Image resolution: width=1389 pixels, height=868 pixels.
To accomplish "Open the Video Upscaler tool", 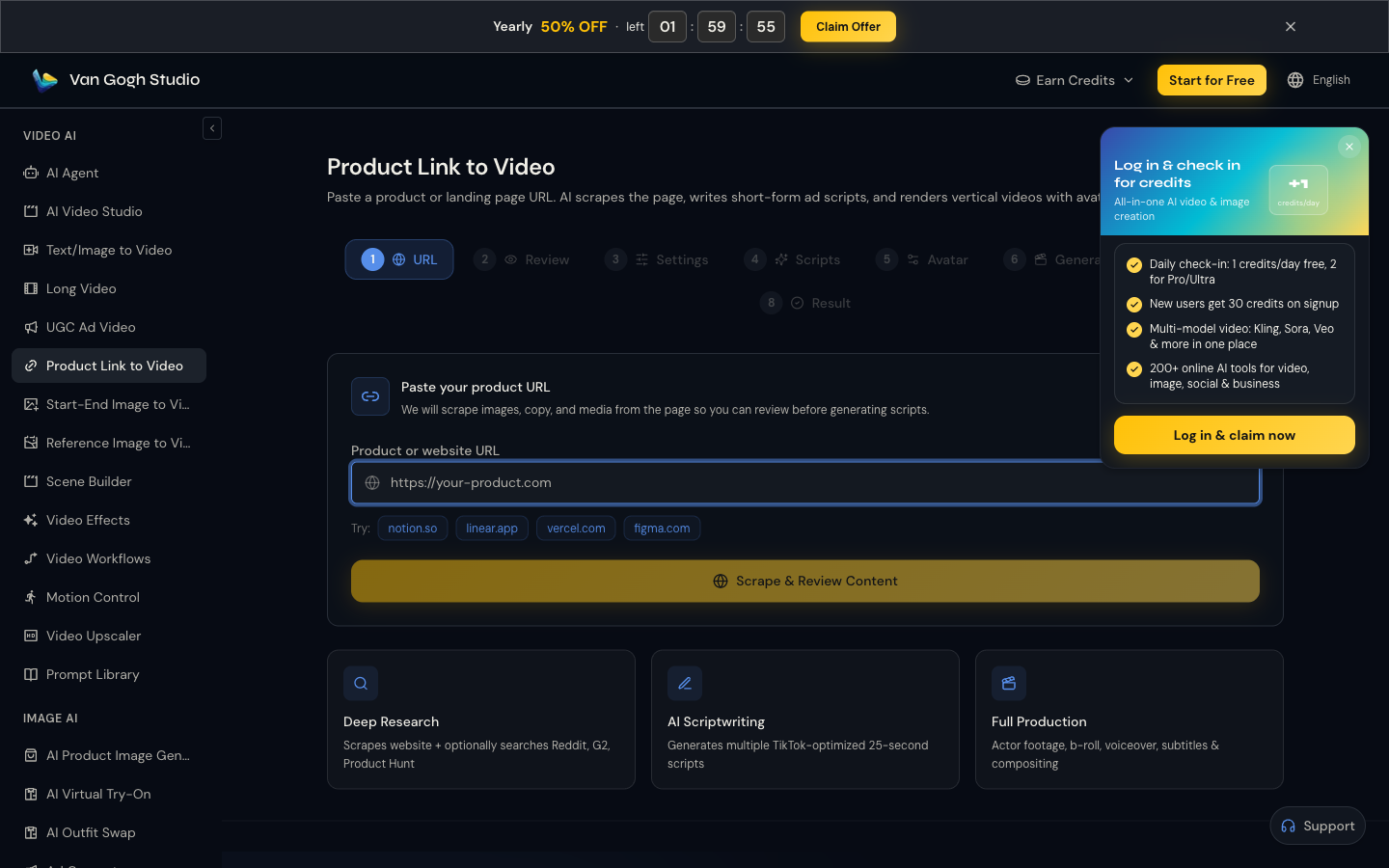I will [109, 636].
